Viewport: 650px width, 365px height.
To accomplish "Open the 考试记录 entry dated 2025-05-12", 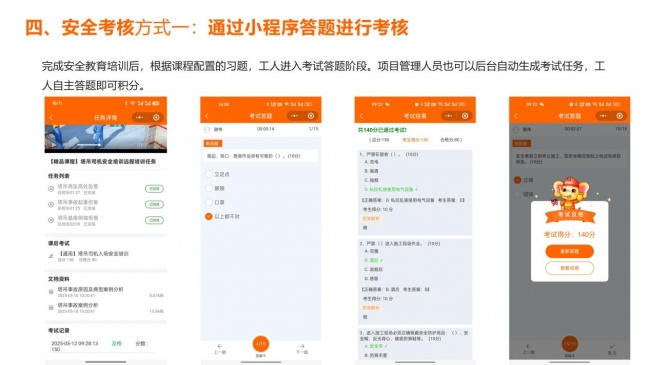I will coord(102,346).
